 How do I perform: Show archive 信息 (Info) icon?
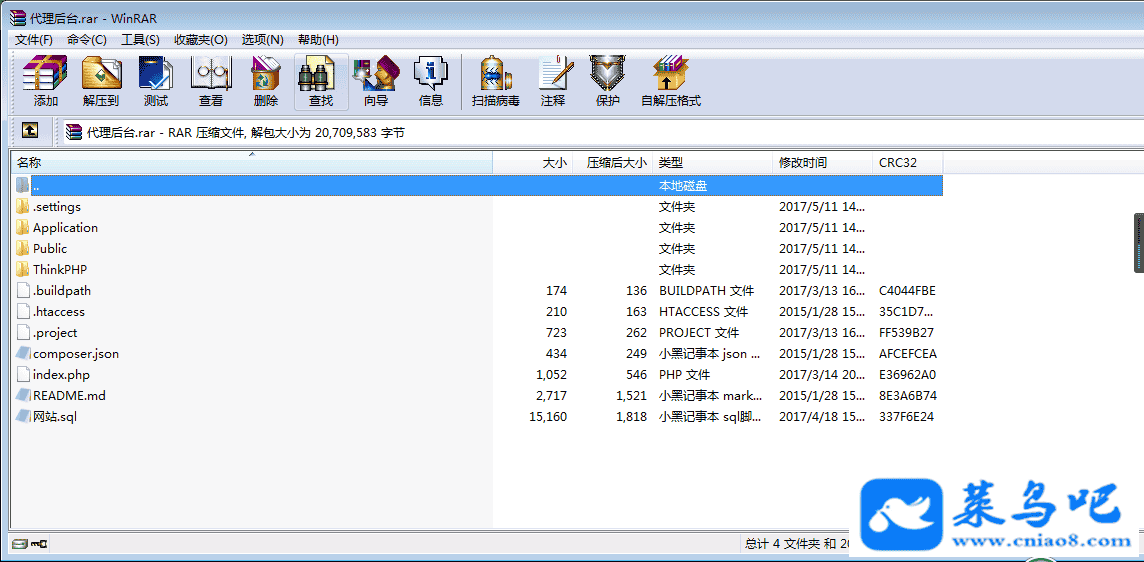click(431, 81)
